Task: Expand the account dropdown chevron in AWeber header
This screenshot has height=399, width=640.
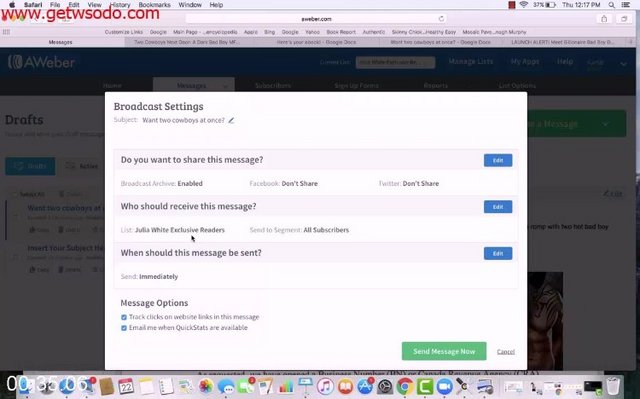Action: pos(623,64)
